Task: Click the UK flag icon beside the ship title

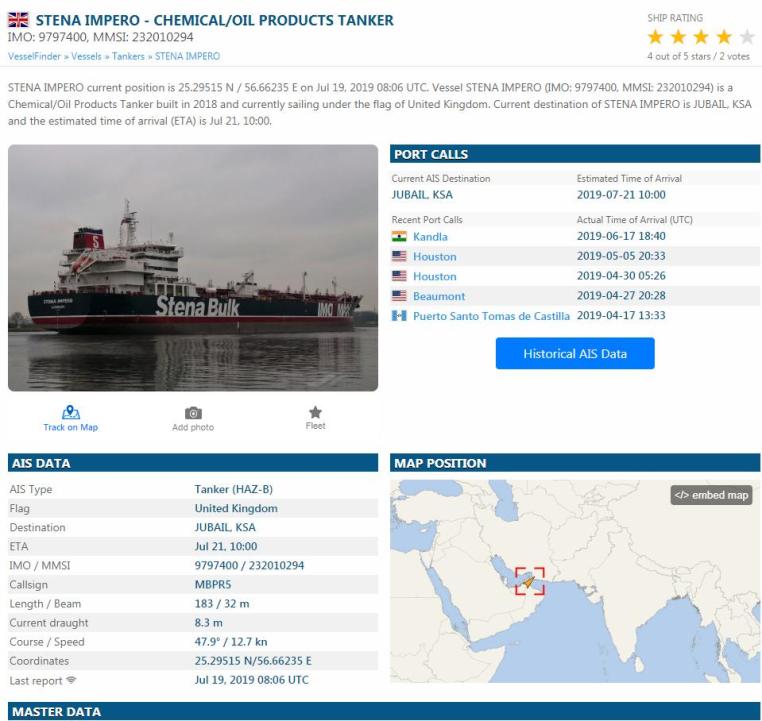Action: coord(18,20)
